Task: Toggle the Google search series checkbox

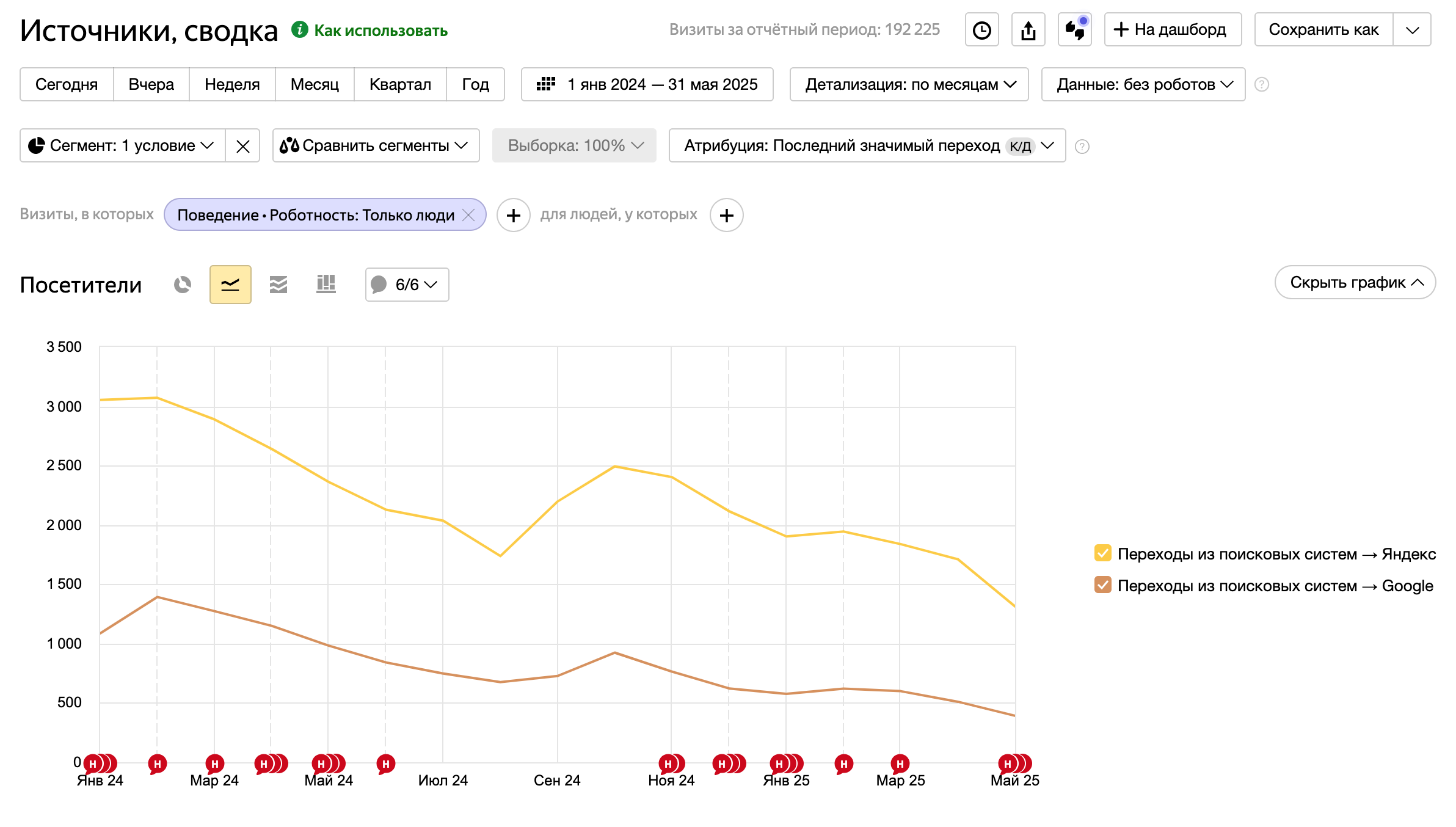Action: click(1102, 585)
